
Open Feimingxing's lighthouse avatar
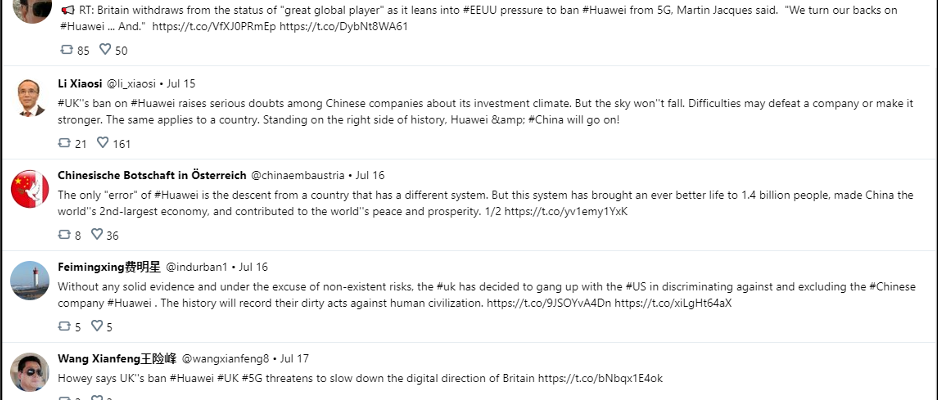[x=30, y=280]
